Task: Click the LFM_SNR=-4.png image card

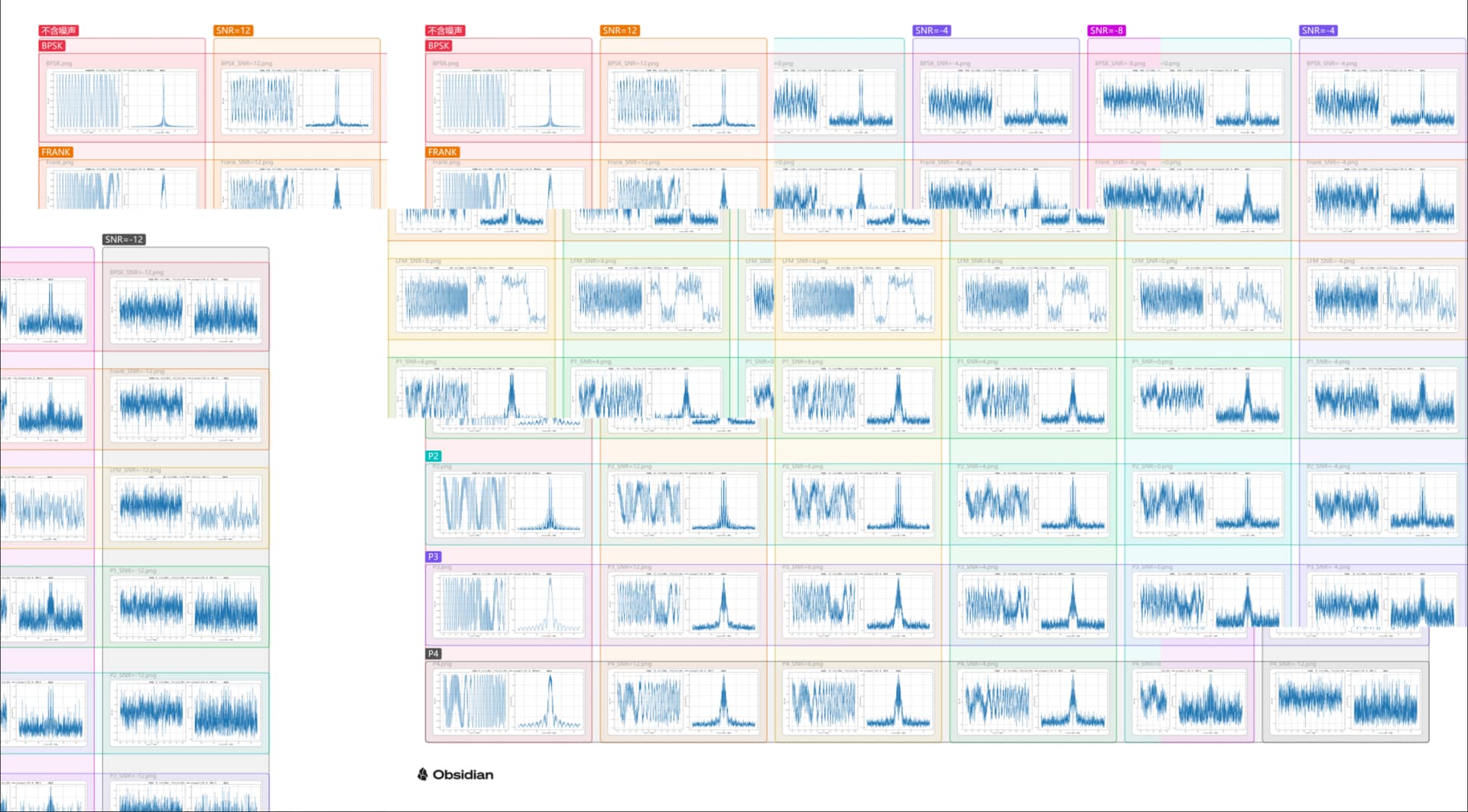Action: 1382,300
